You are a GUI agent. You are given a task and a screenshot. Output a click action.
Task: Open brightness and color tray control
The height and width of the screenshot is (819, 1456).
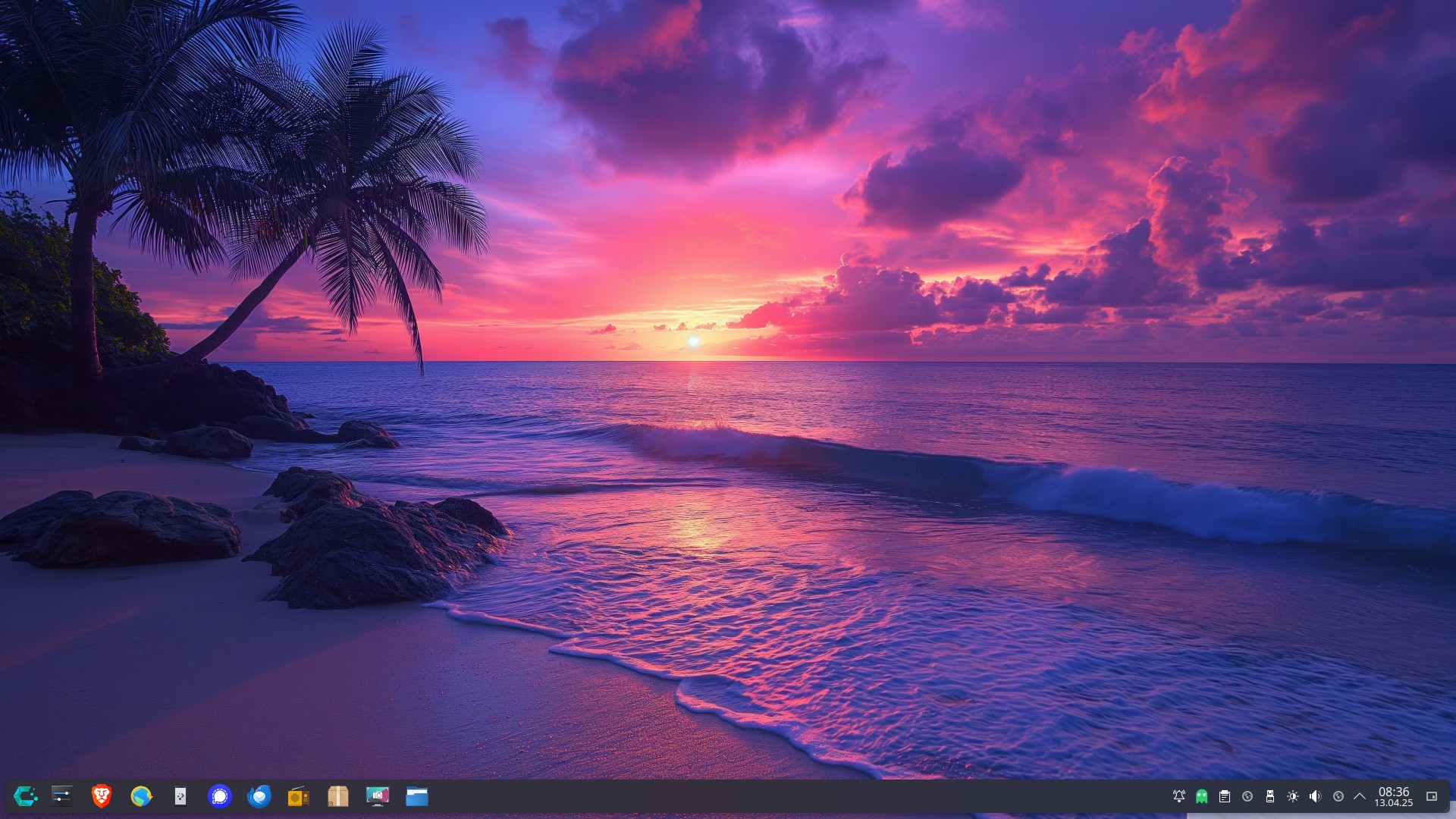[x=1293, y=796]
